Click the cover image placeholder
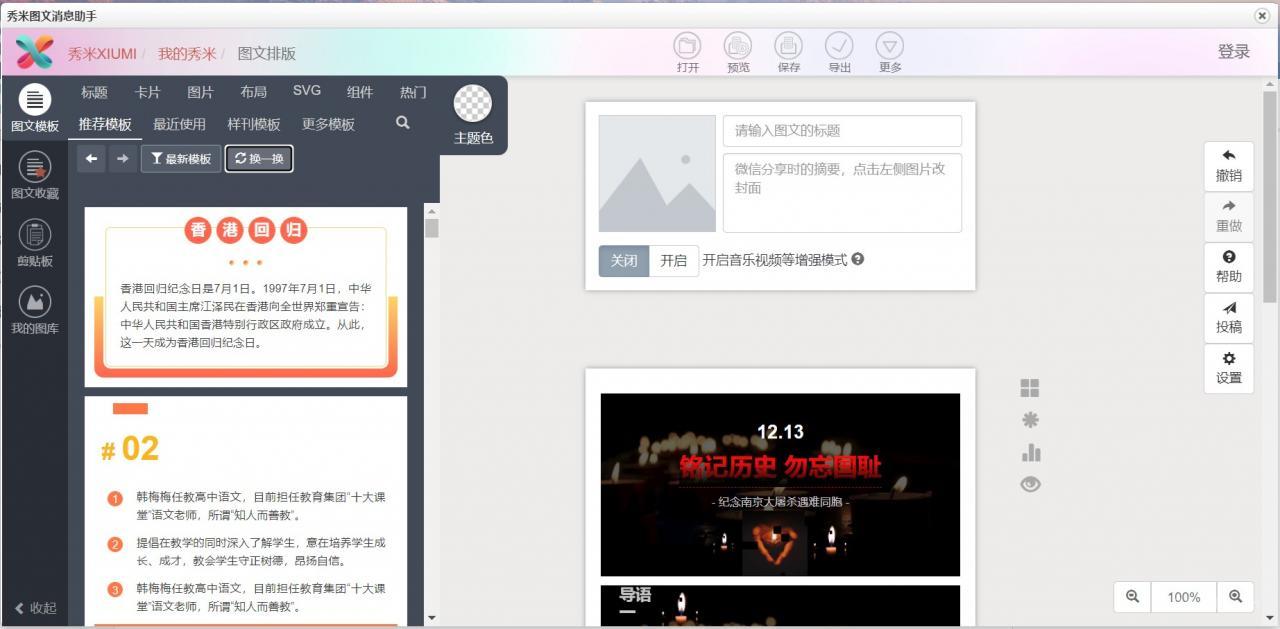1280x629 pixels. [657, 173]
